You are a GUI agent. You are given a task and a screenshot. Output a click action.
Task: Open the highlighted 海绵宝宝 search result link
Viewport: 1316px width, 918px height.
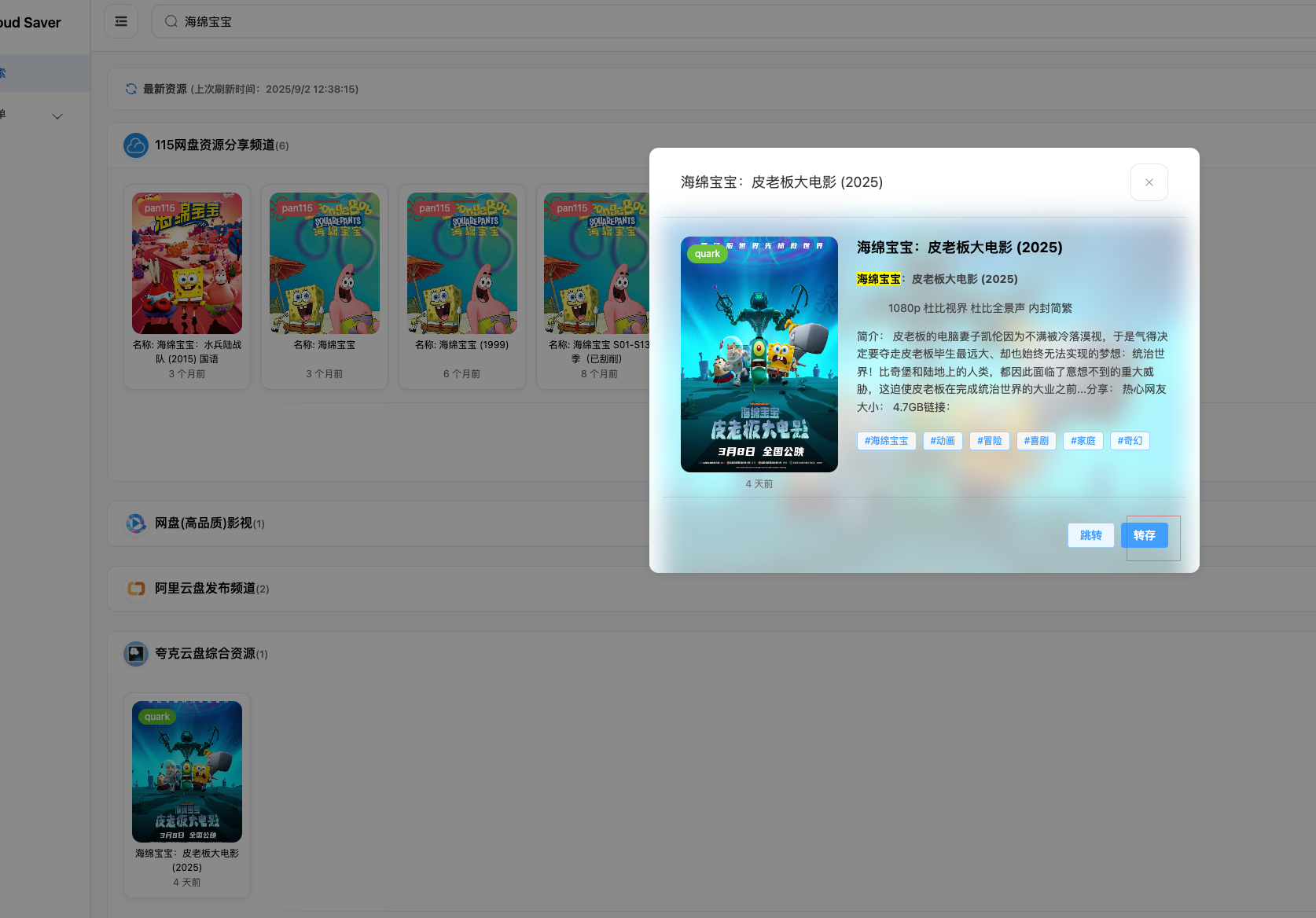pyautogui.click(x=878, y=279)
